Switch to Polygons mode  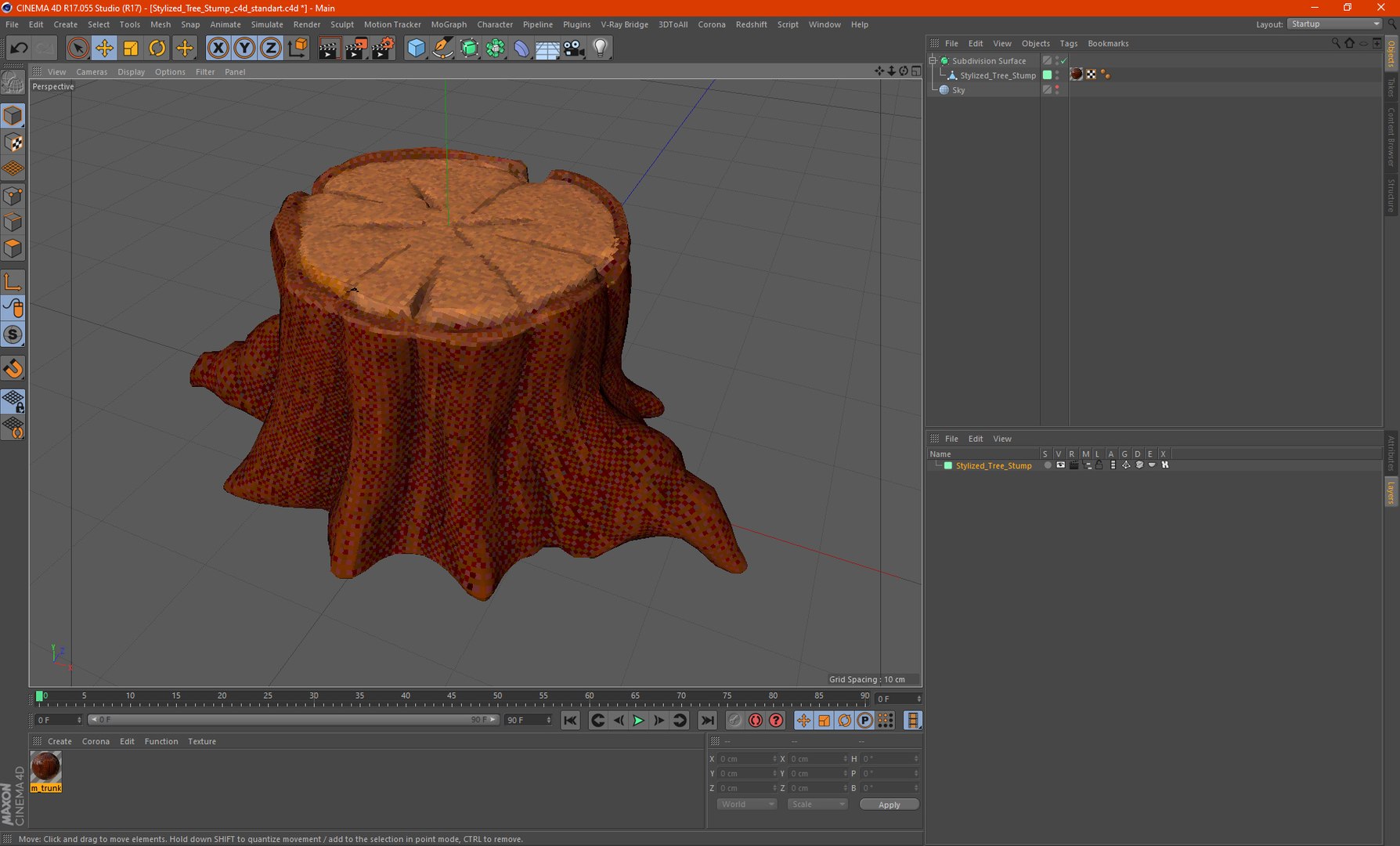pyautogui.click(x=13, y=249)
